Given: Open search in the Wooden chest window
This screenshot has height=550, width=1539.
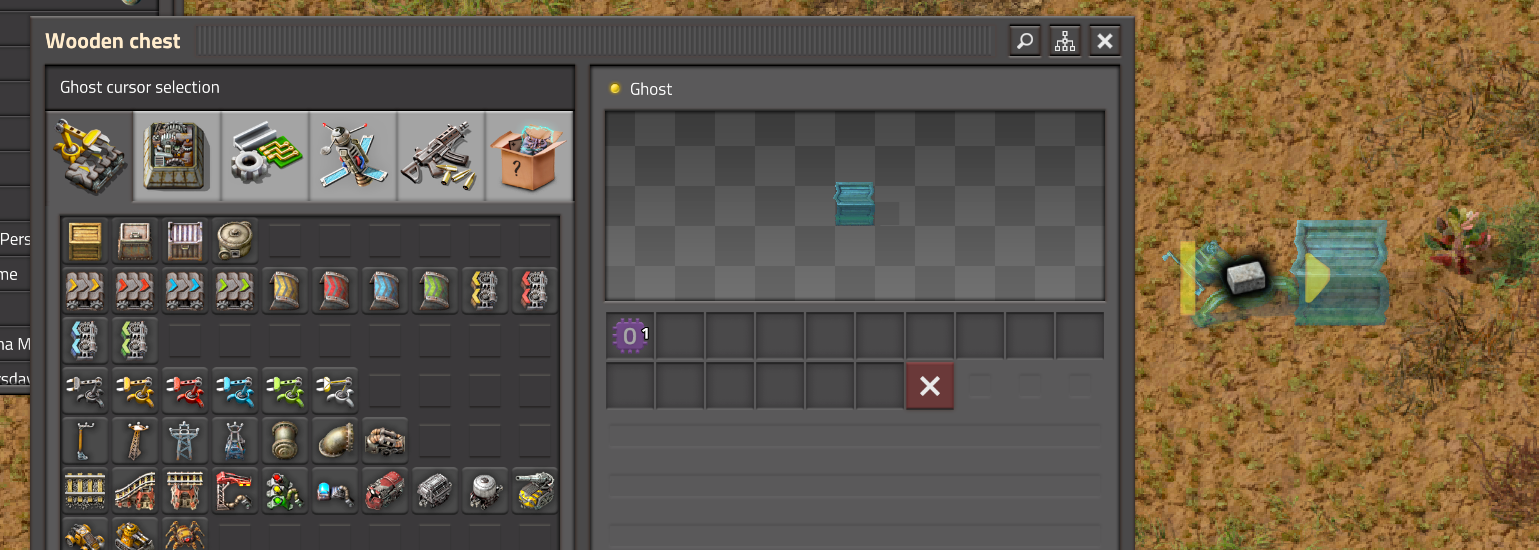Looking at the screenshot, I should coord(1025,41).
